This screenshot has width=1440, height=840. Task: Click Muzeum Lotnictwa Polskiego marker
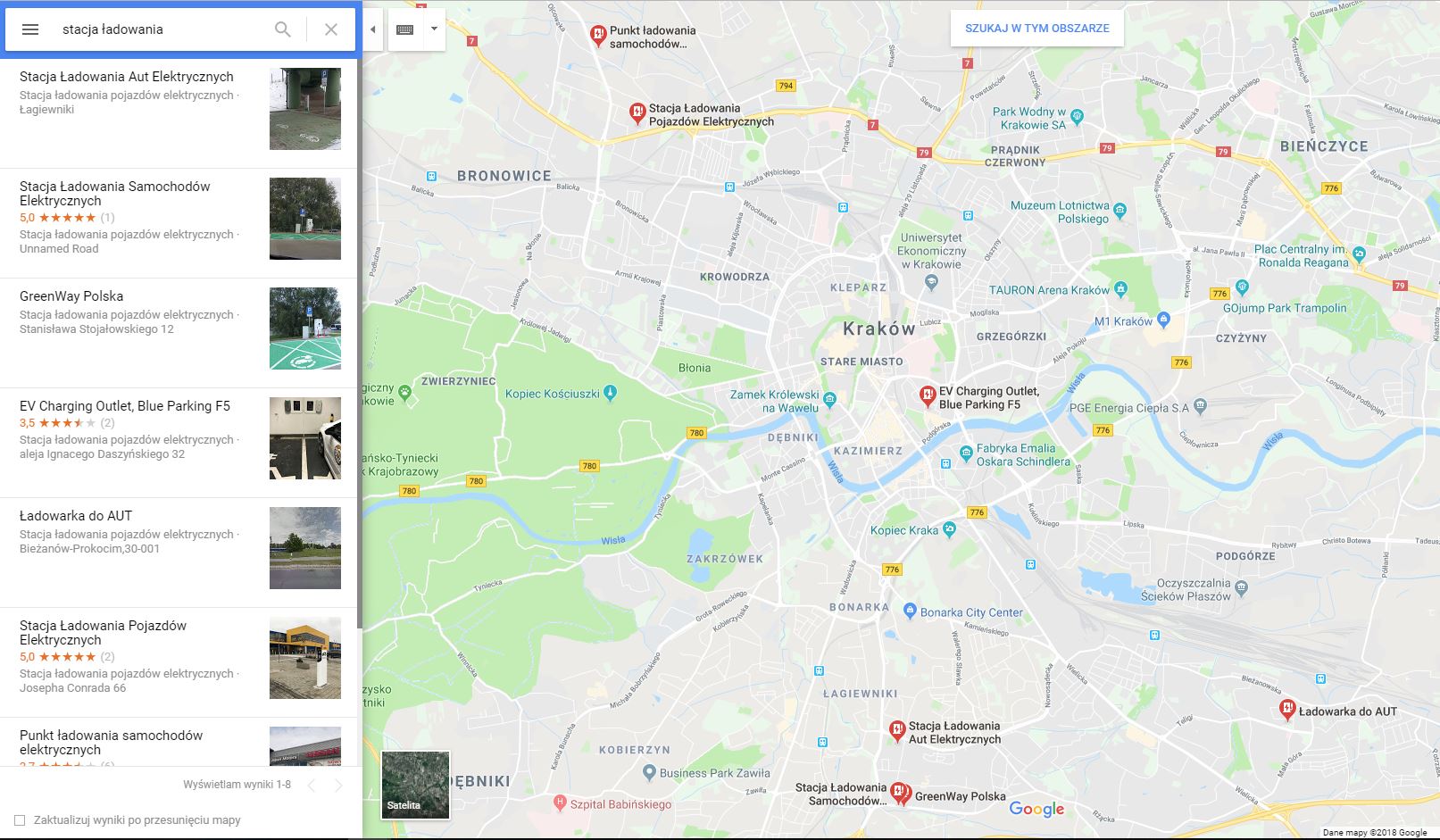(1120, 211)
